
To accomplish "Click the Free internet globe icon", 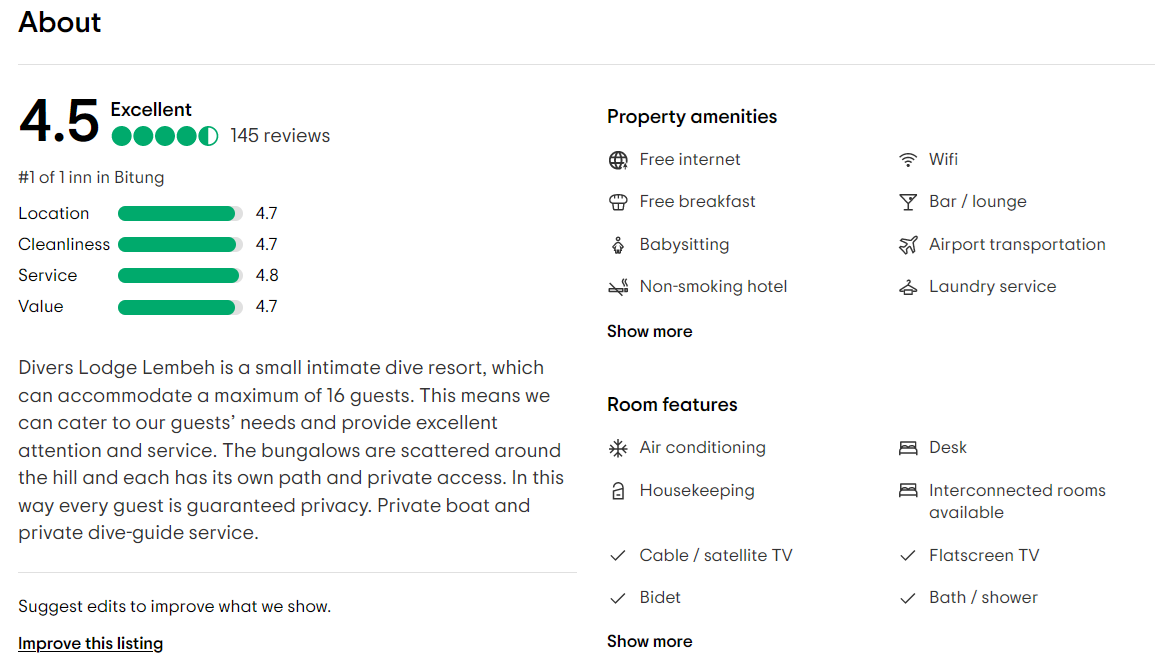I will (618, 160).
